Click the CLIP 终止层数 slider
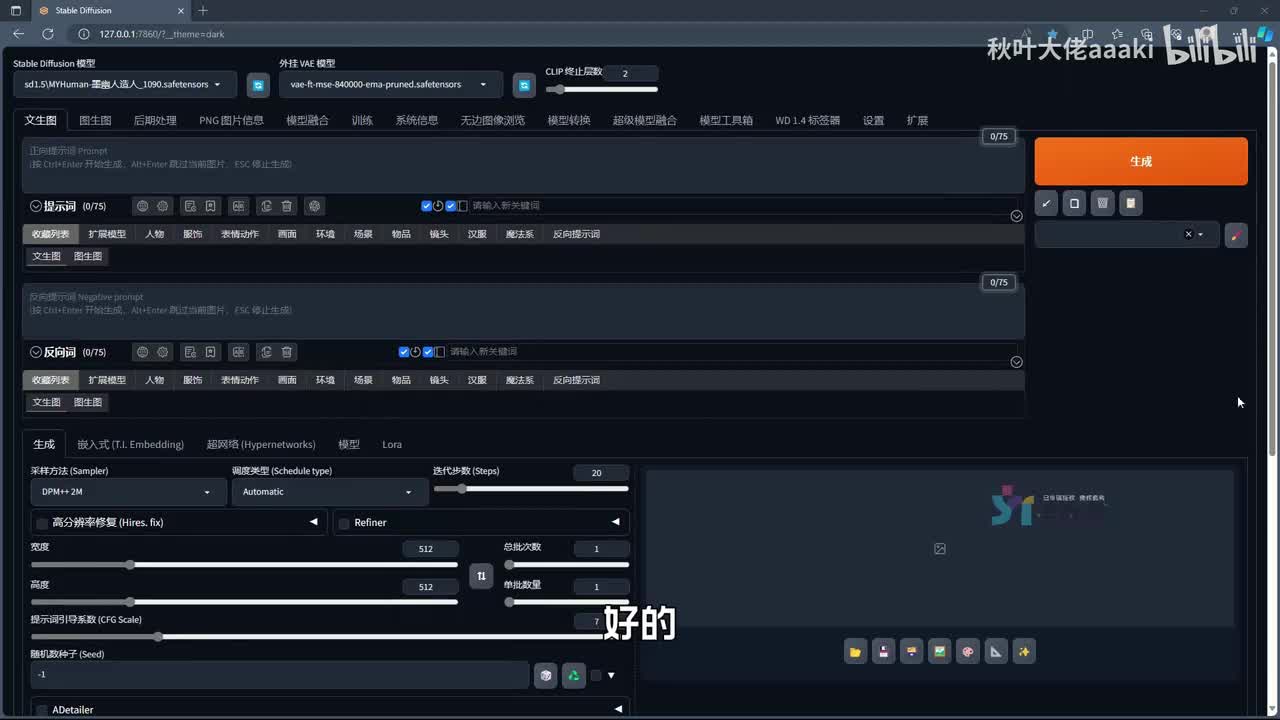1280x720 pixels. pos(601,90)
